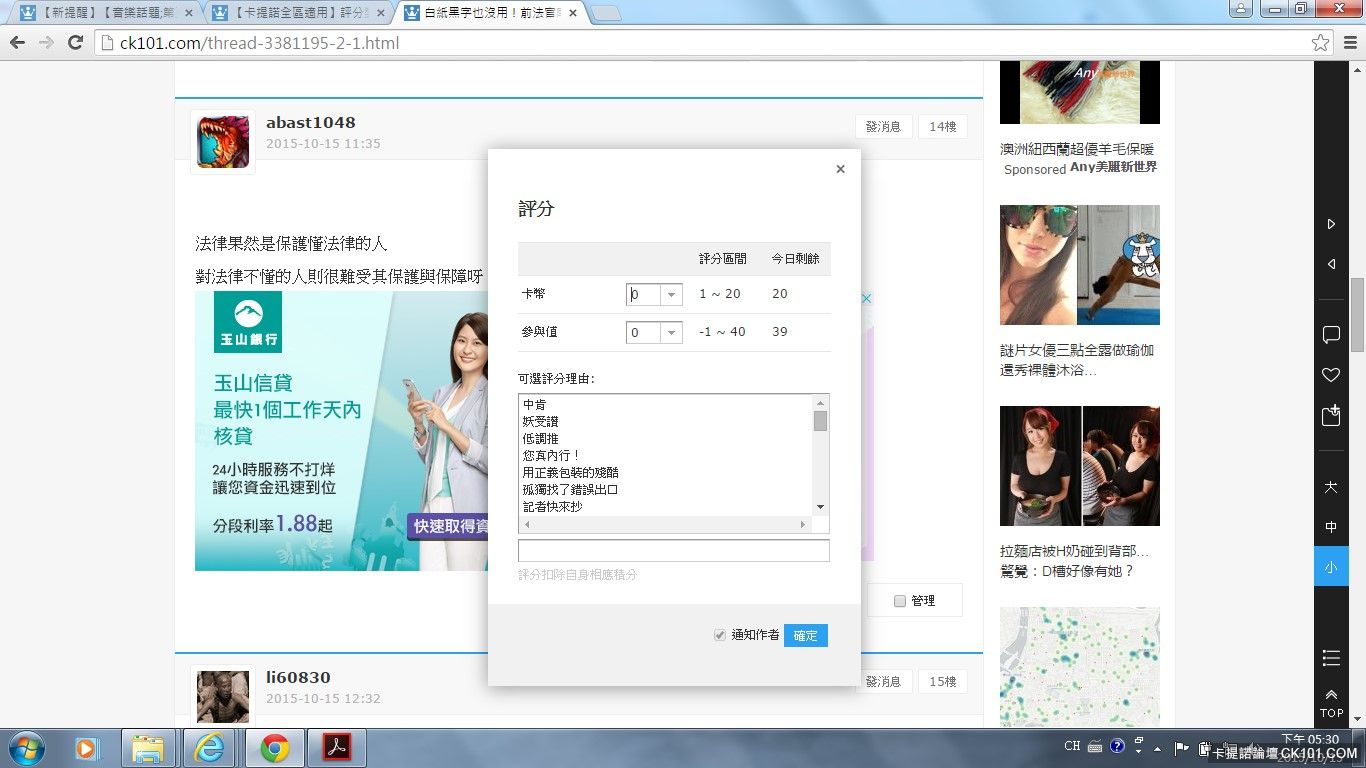Screen dimensions: 1366x768
Task: Open Internet Explorer taskbar icon
Action: coord(210,748)
